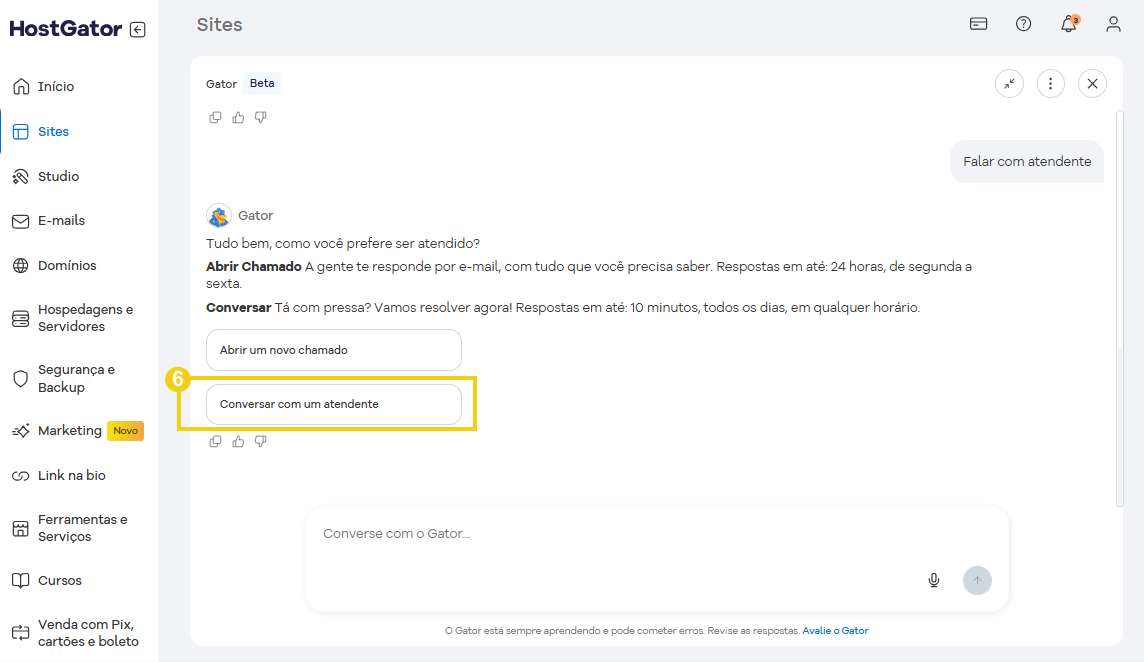Close the Gator chat panel
The height and width of the screenshot is (662, 1144).
1092,84
